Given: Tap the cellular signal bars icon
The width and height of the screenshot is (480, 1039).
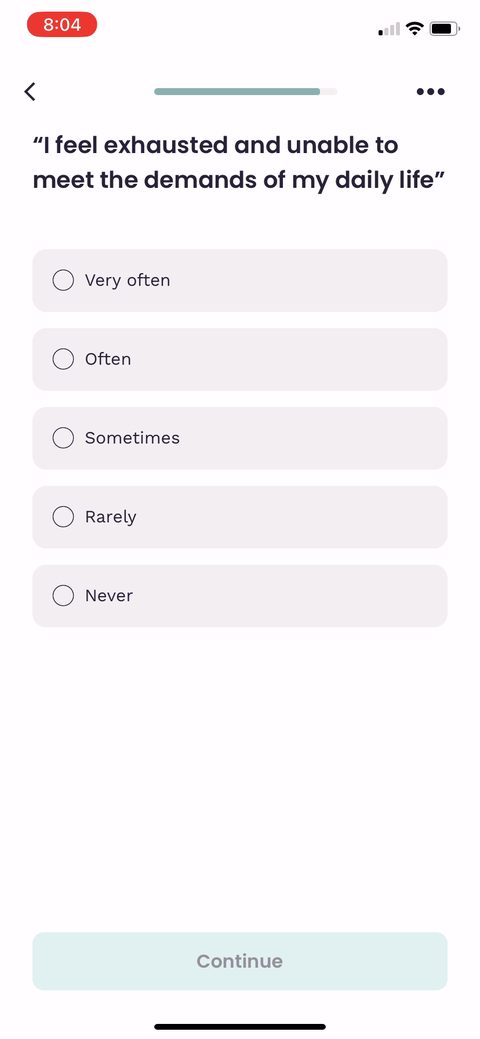Looking at the screenshot, I should point(389,29).
